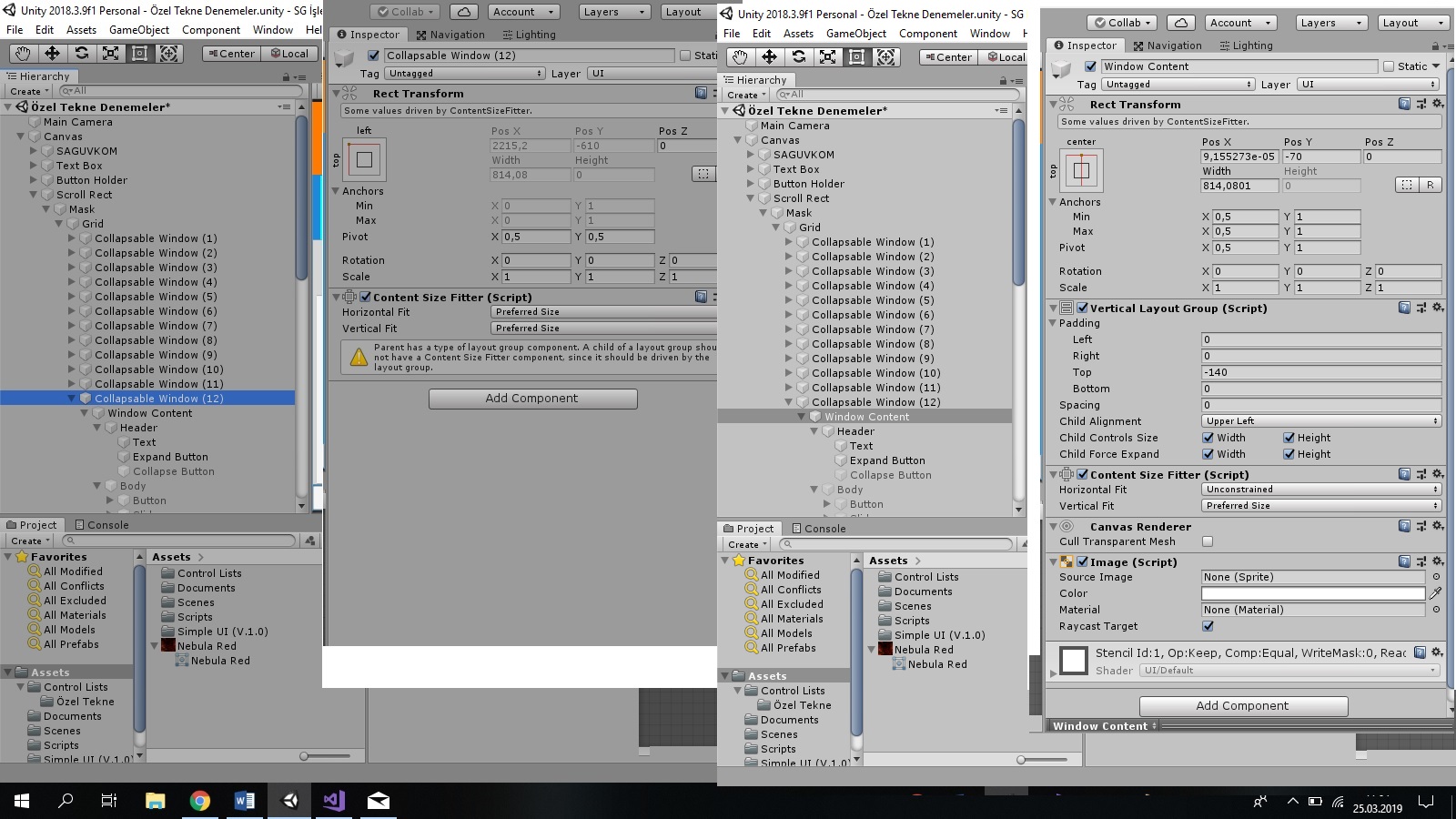Toggle Raw edit mode R button
The image size is (1456, 819).
1430,185
